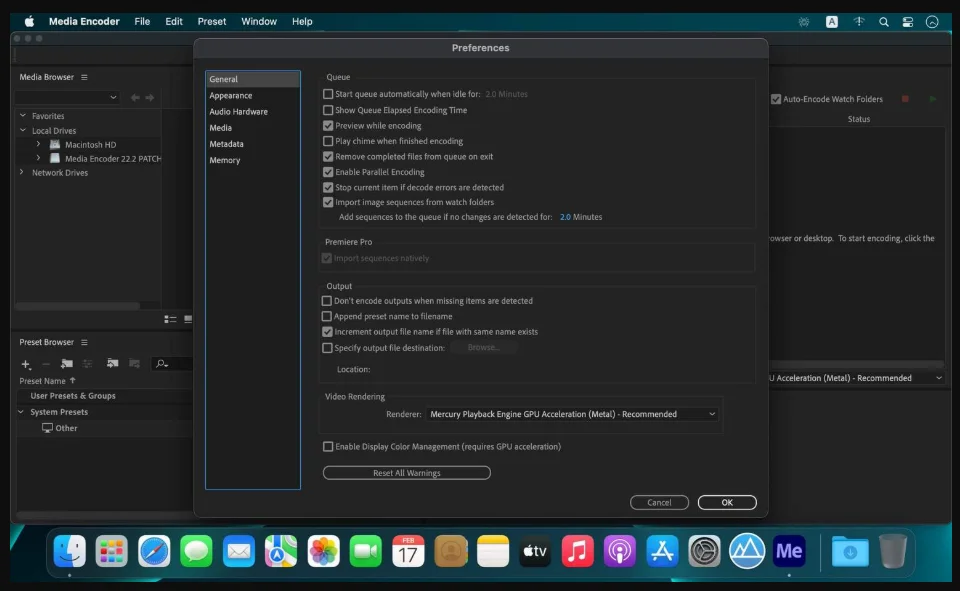Open Messages from the dock
Viewport: 960px width, 591px height.
196,551
